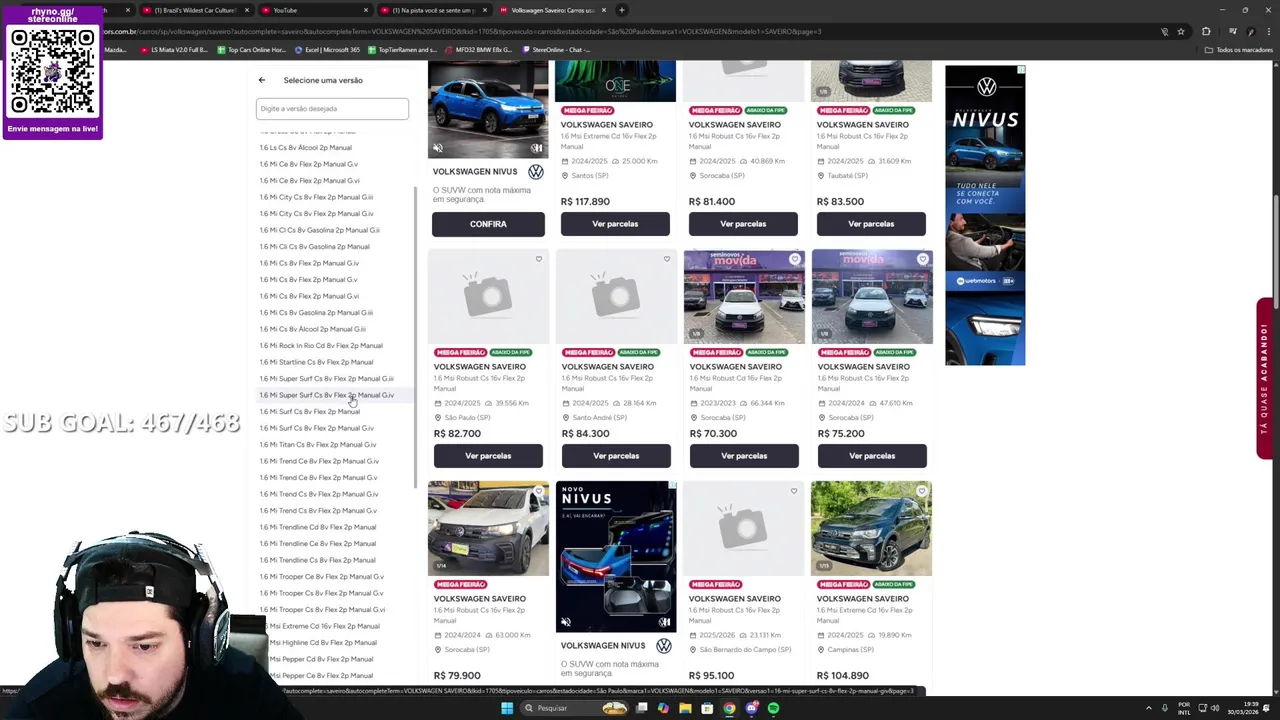This screenshot has width=1280, height=720.
Task: Open the TopTierRamen bookmark
Action: pyautogui.click(x=402, y=49)
